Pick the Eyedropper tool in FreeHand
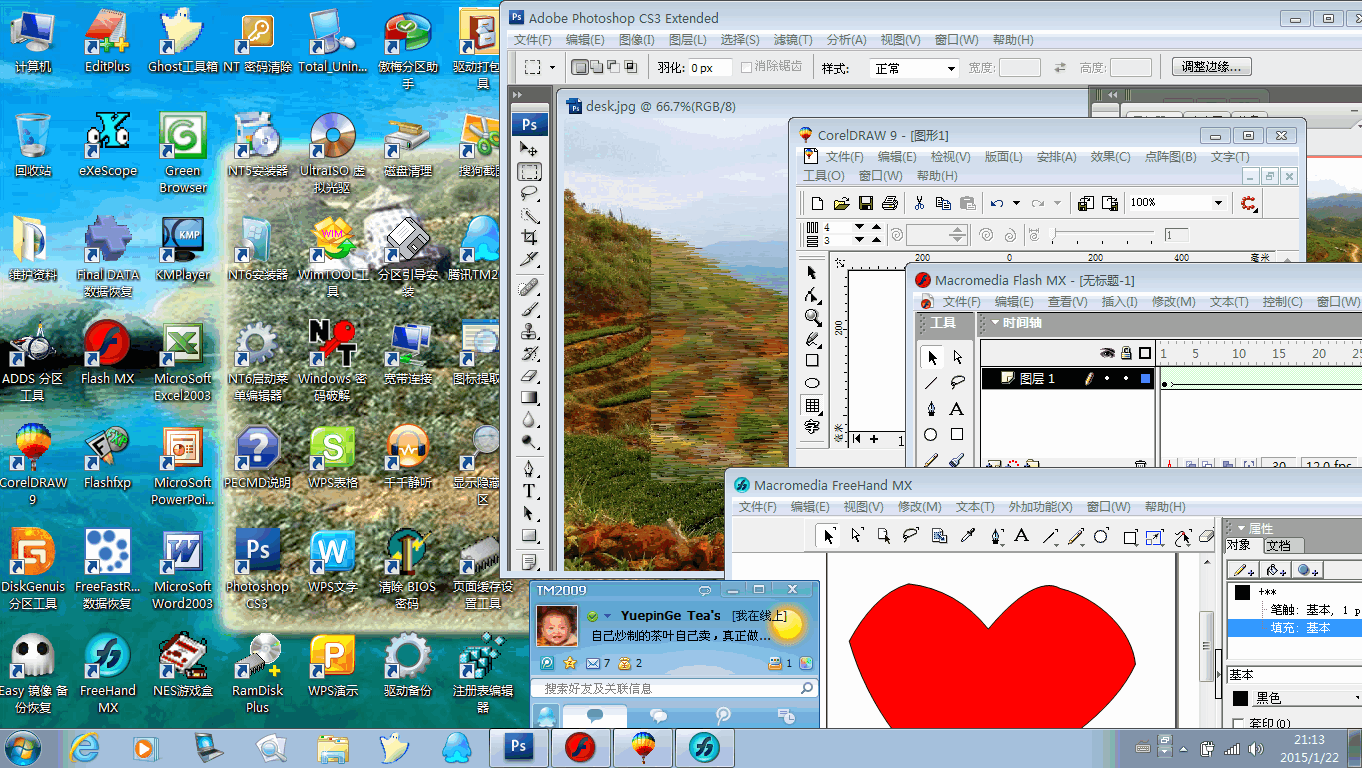This screenshot has height=768, width=1362. pyautogui.click(x=967, y=536)
